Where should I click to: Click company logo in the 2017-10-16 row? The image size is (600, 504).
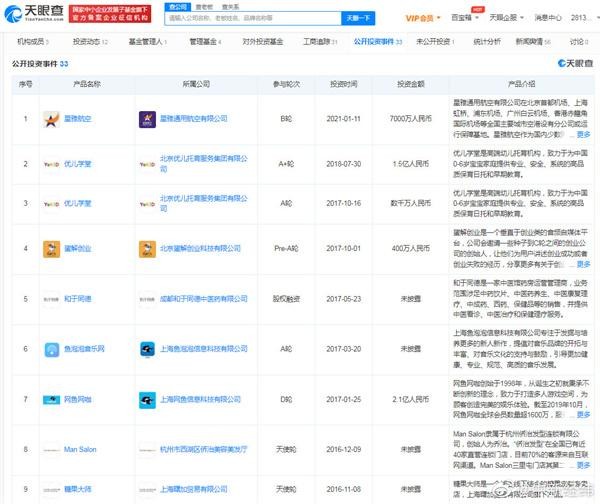click(147, 204)
